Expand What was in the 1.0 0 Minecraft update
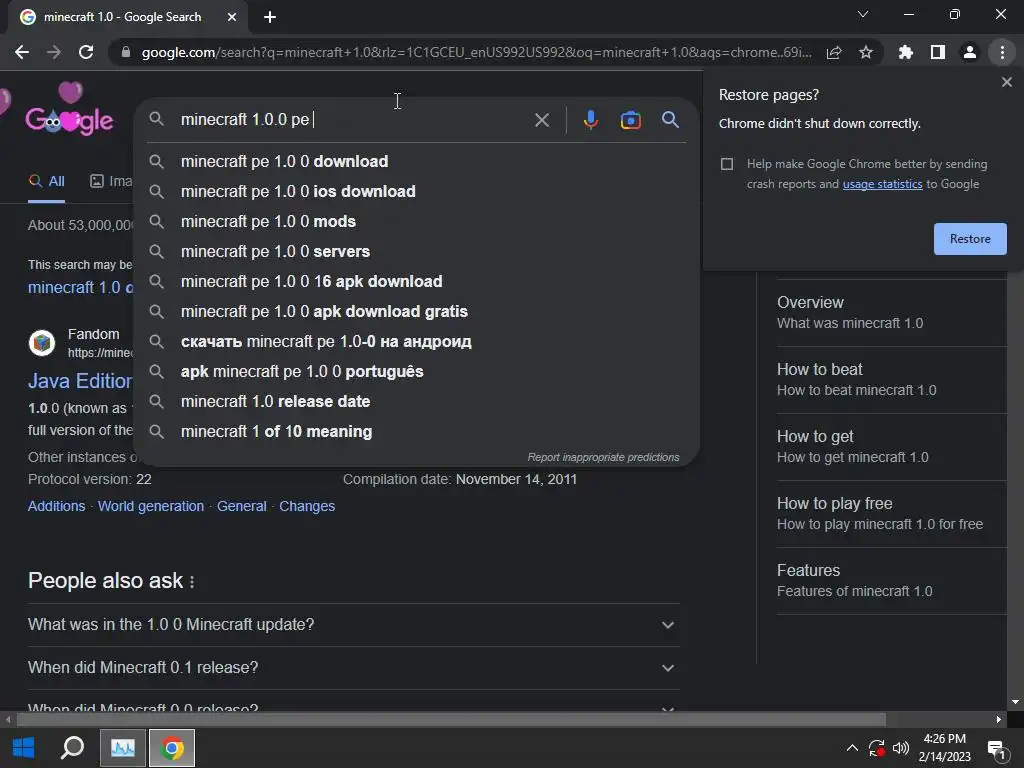The width and height of the screenshot is (1024, 768). (x=353, y=625)
